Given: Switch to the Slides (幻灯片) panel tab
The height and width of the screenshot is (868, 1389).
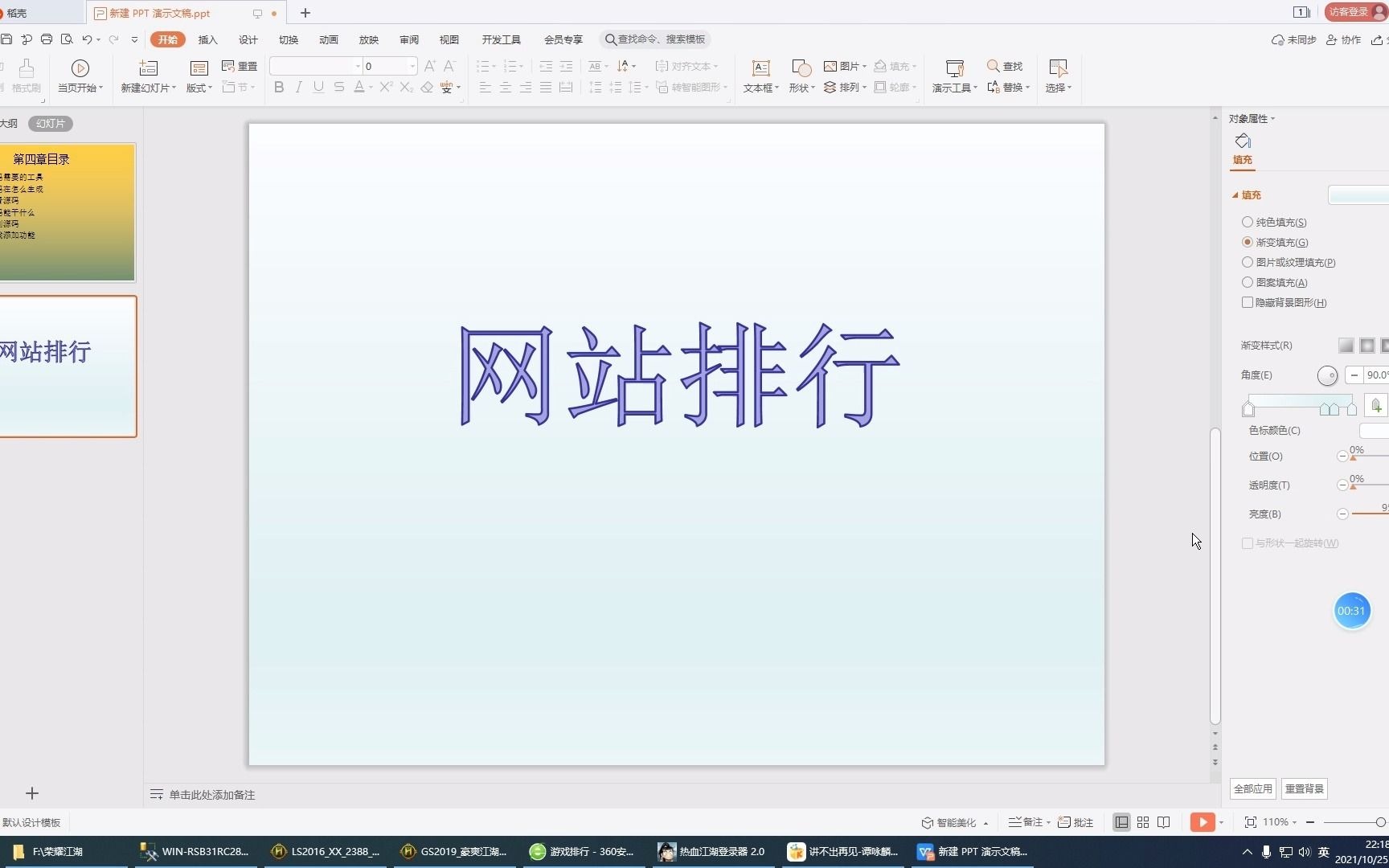Looking at the screenshot, I should pyautogui.click(x=51, y=124).
